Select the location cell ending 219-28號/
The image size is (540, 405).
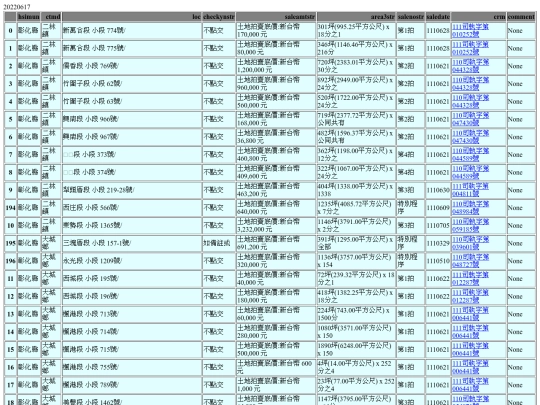pos(132,190)
